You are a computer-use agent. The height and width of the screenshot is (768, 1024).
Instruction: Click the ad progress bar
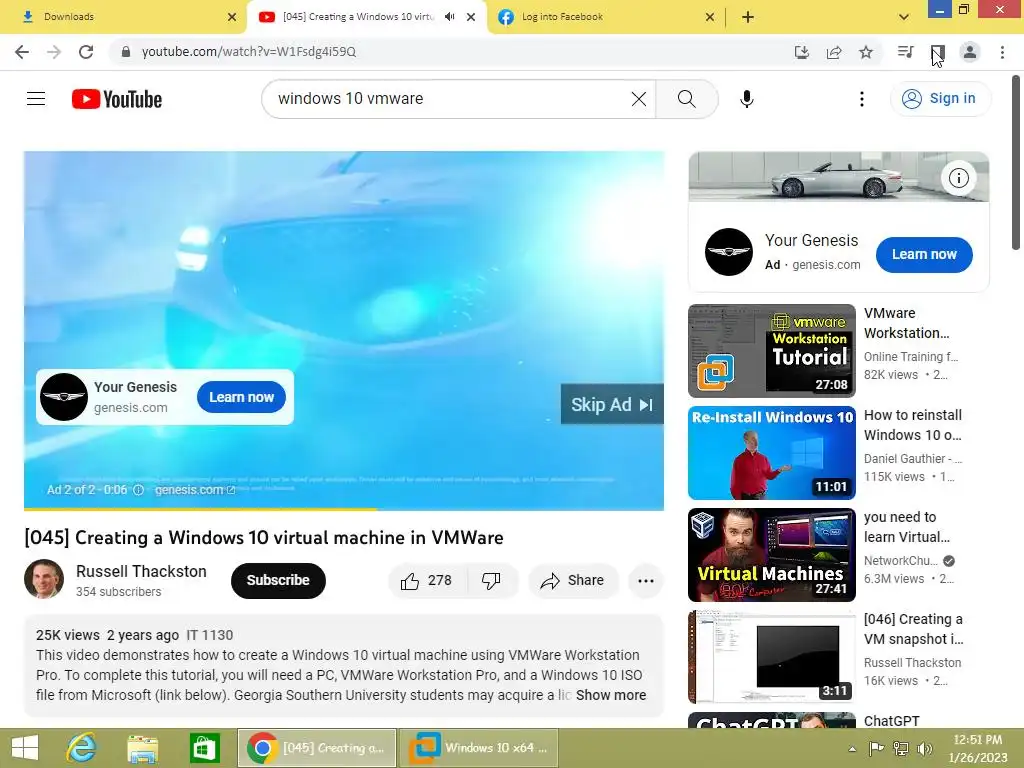344,509
